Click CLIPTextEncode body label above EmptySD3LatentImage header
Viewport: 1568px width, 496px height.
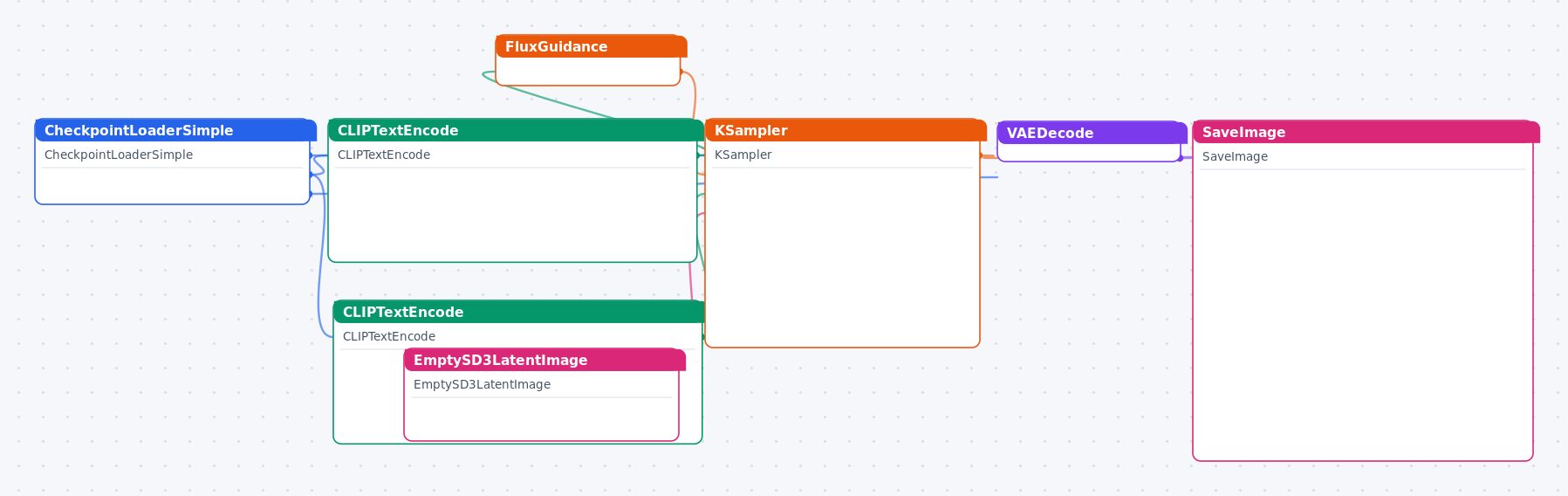click(389, 336)
